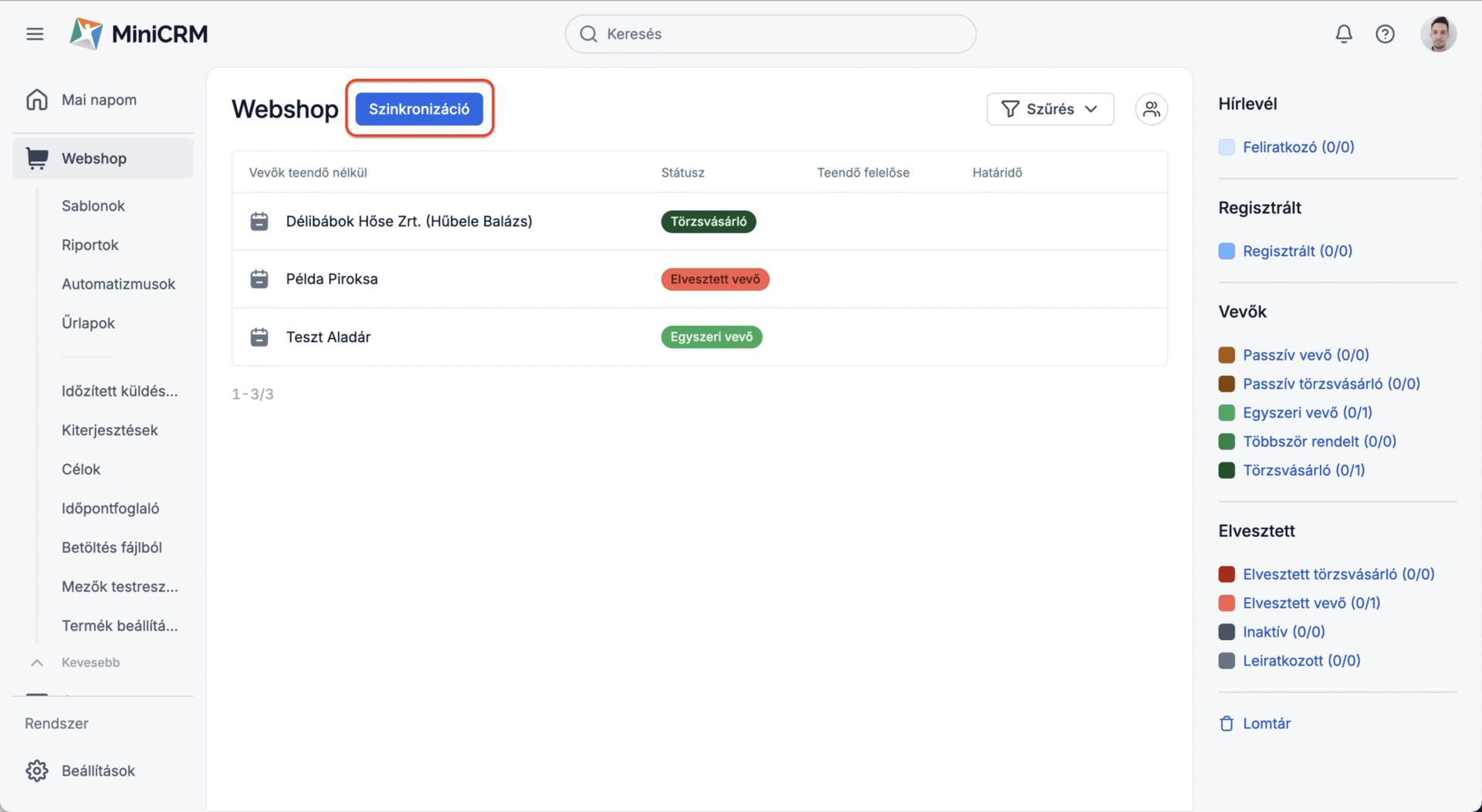Click the Szinkronizáció button
The height and width of the screenshot is (812, 1482).
point(419,109)
